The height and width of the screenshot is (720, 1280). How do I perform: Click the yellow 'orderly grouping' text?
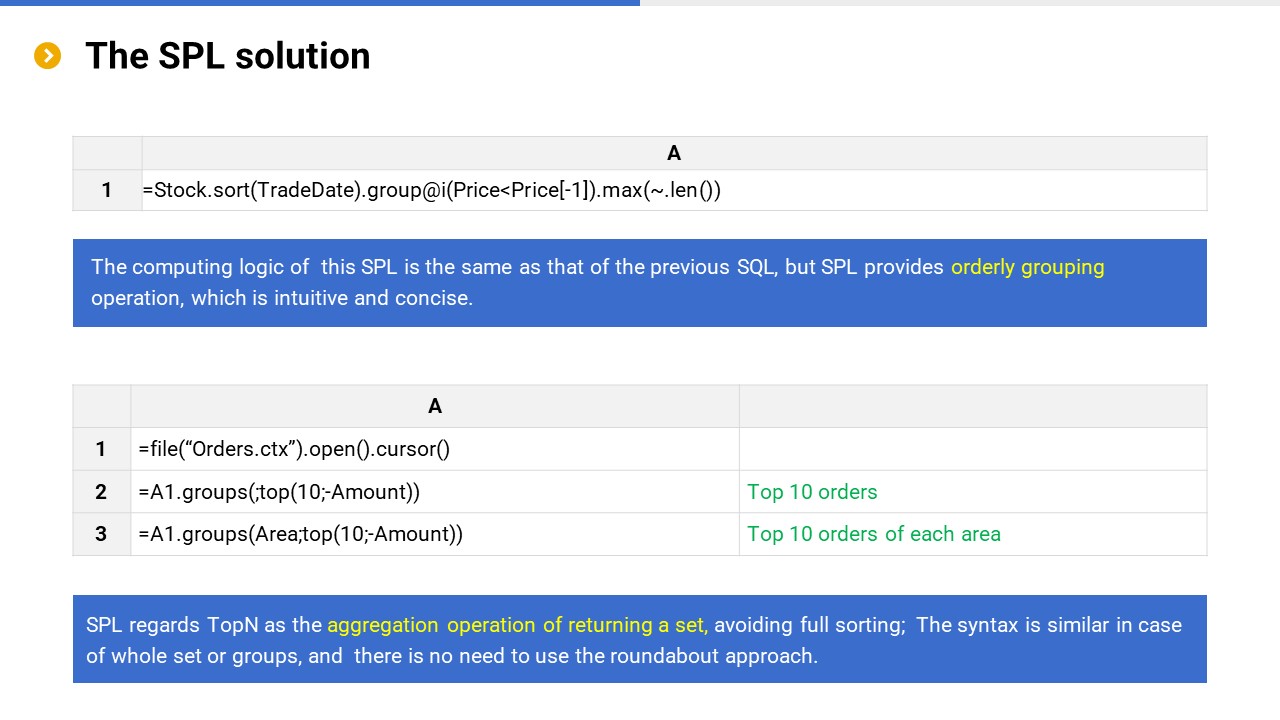(x=1027, y=267)
